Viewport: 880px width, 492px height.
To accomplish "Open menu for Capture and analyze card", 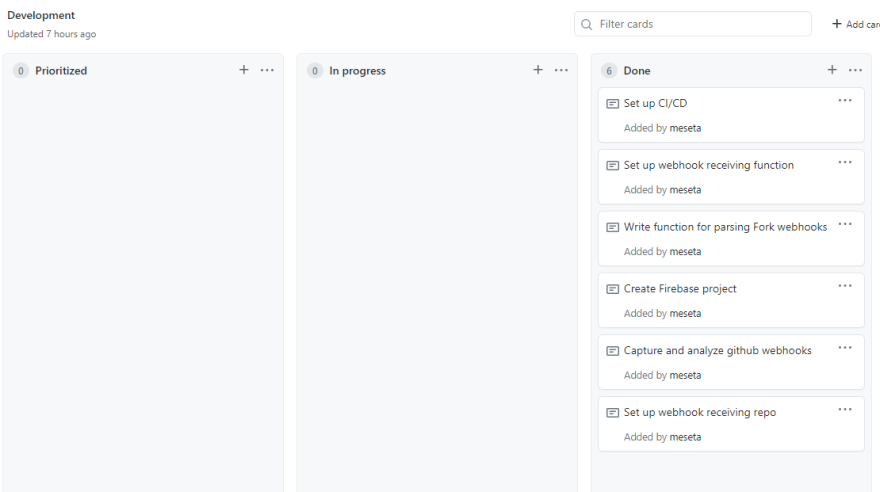I will point(845,347).
